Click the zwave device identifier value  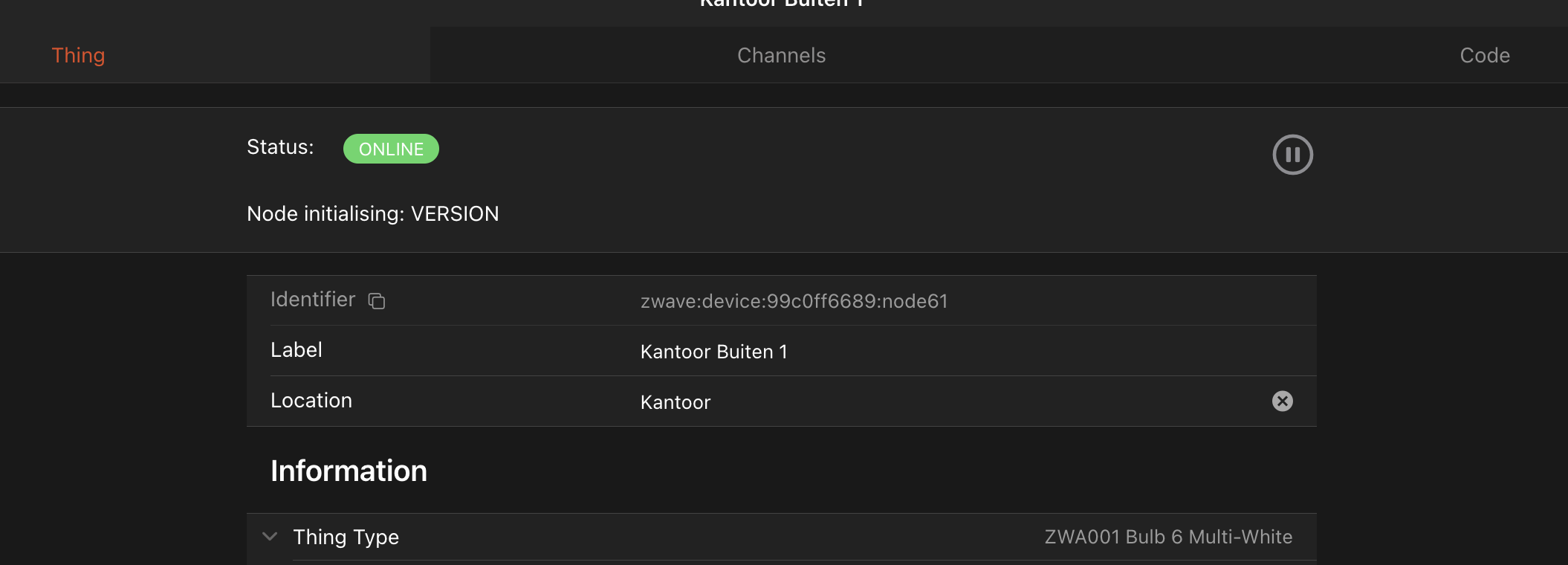(x=794, y=301)
